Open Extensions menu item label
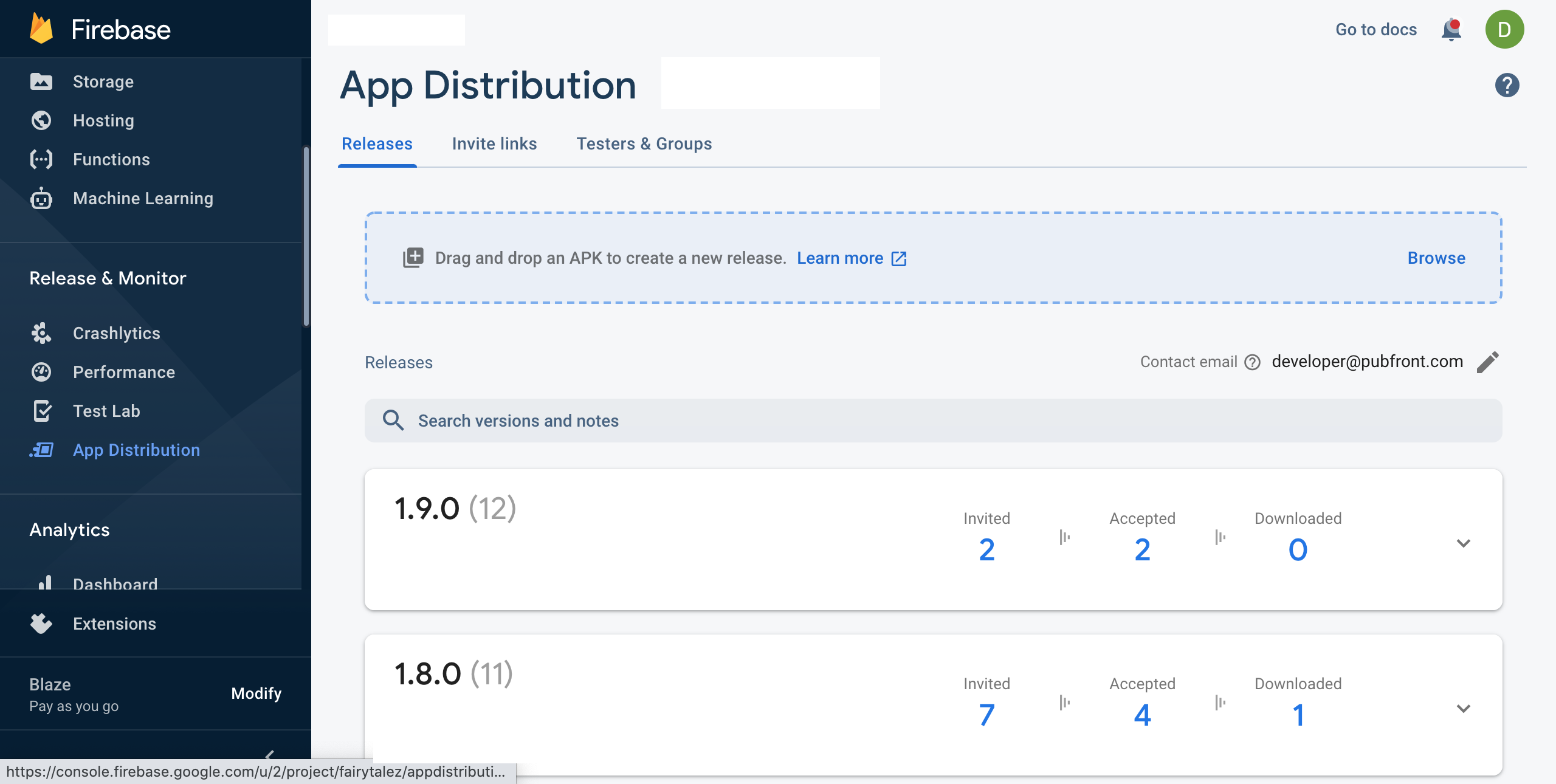1556x784 pixels. pyautogui.click(x=114, y=624)
